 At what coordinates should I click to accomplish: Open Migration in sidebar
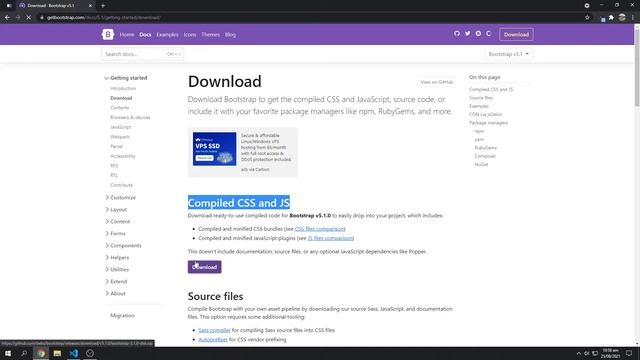[x=122, y=316]
